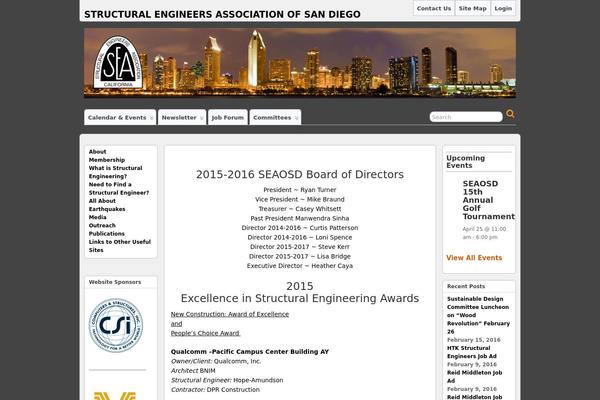Image resolution: width=600 pixels, height=400 pixels.
Task: Select 'Contractor: DPR Construction' line
Action: 215,390
